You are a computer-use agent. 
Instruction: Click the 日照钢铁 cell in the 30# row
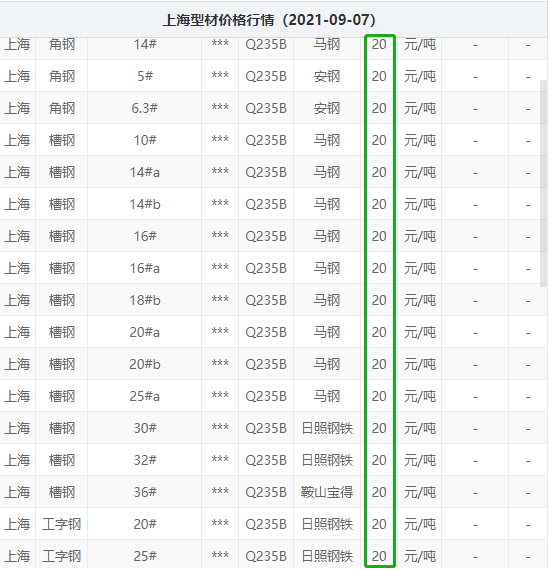tap(327, 428)
